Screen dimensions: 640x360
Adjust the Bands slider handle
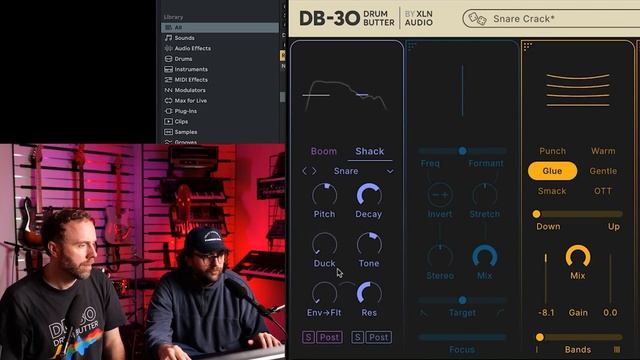click(540, 337)
